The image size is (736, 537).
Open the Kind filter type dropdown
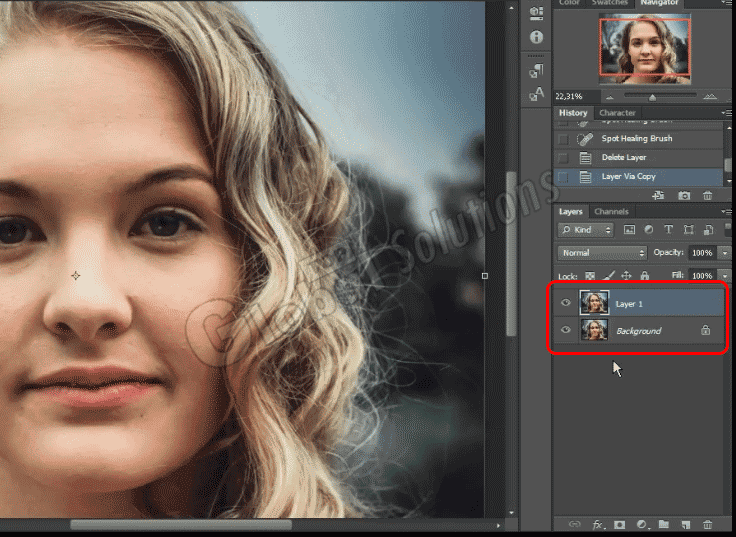click(x=585, y=230)
